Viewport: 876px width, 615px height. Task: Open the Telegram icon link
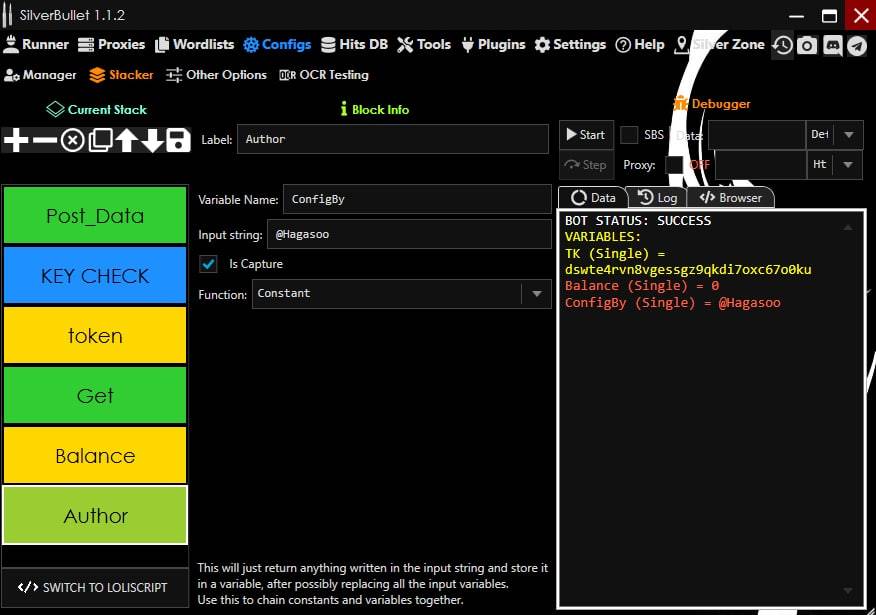pos(857,45)
